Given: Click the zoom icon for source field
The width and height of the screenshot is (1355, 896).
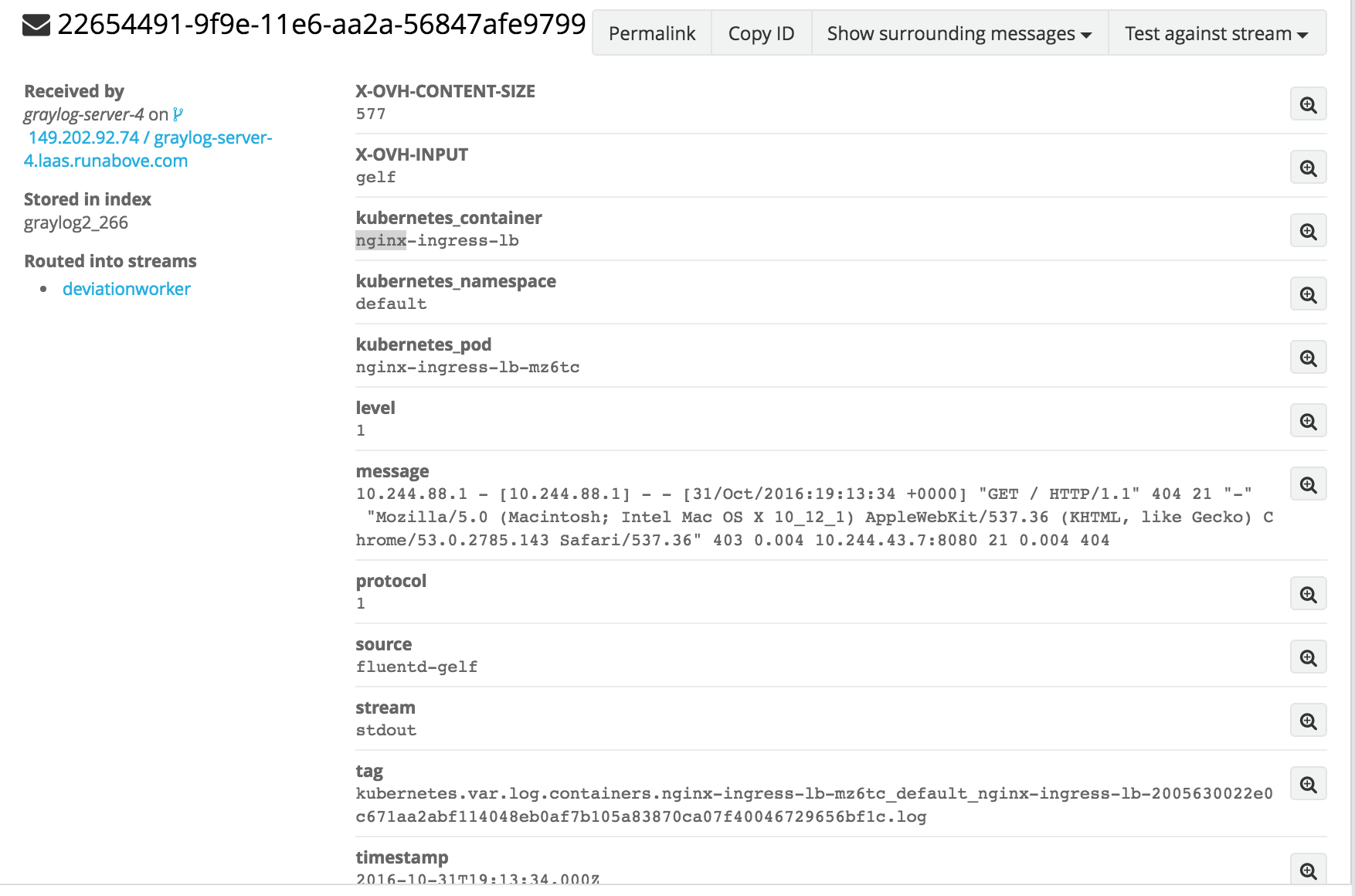Looking at the screenshot, I should point(1308,657).
